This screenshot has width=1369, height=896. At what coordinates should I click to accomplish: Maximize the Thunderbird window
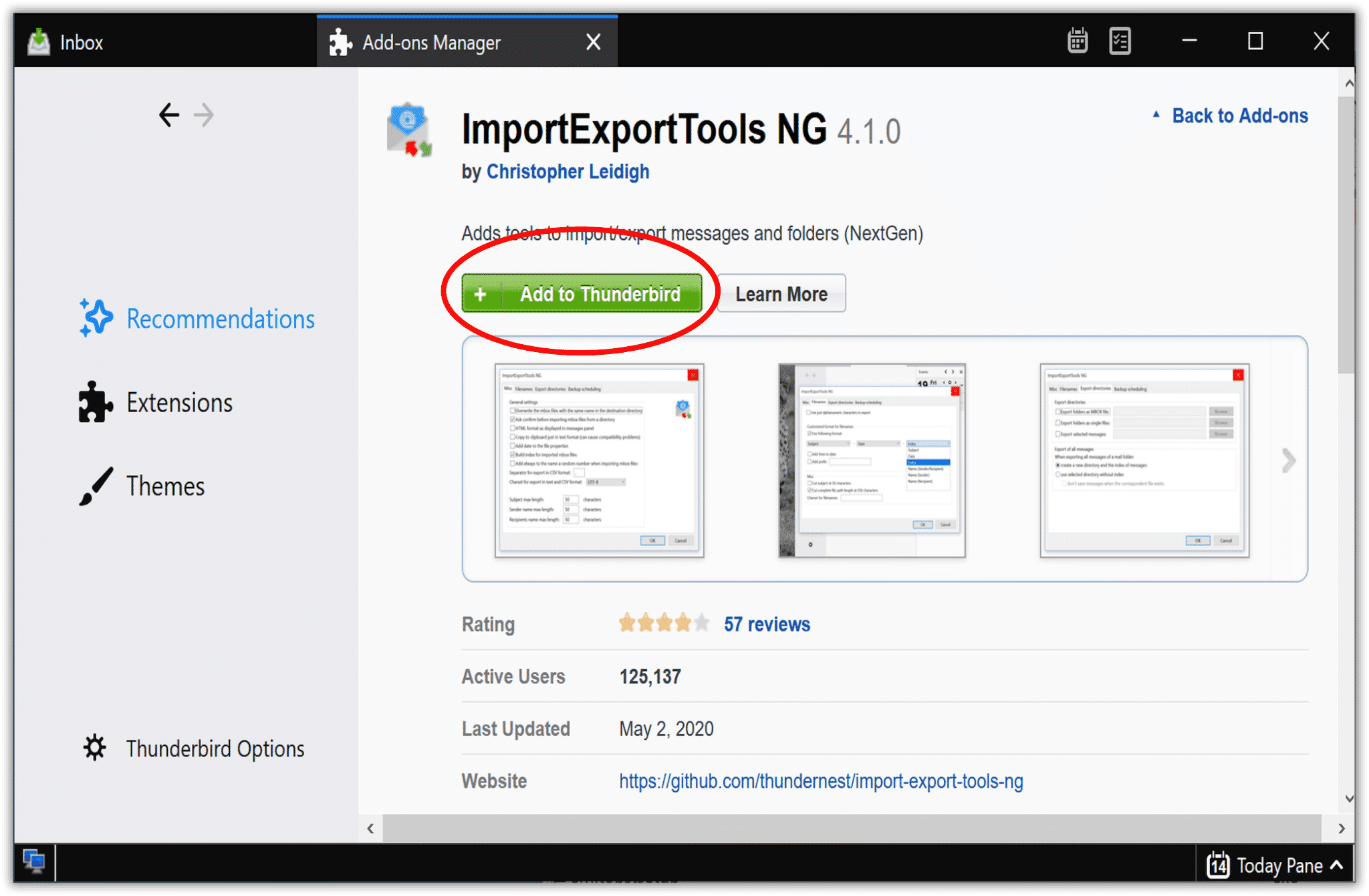1255,41
